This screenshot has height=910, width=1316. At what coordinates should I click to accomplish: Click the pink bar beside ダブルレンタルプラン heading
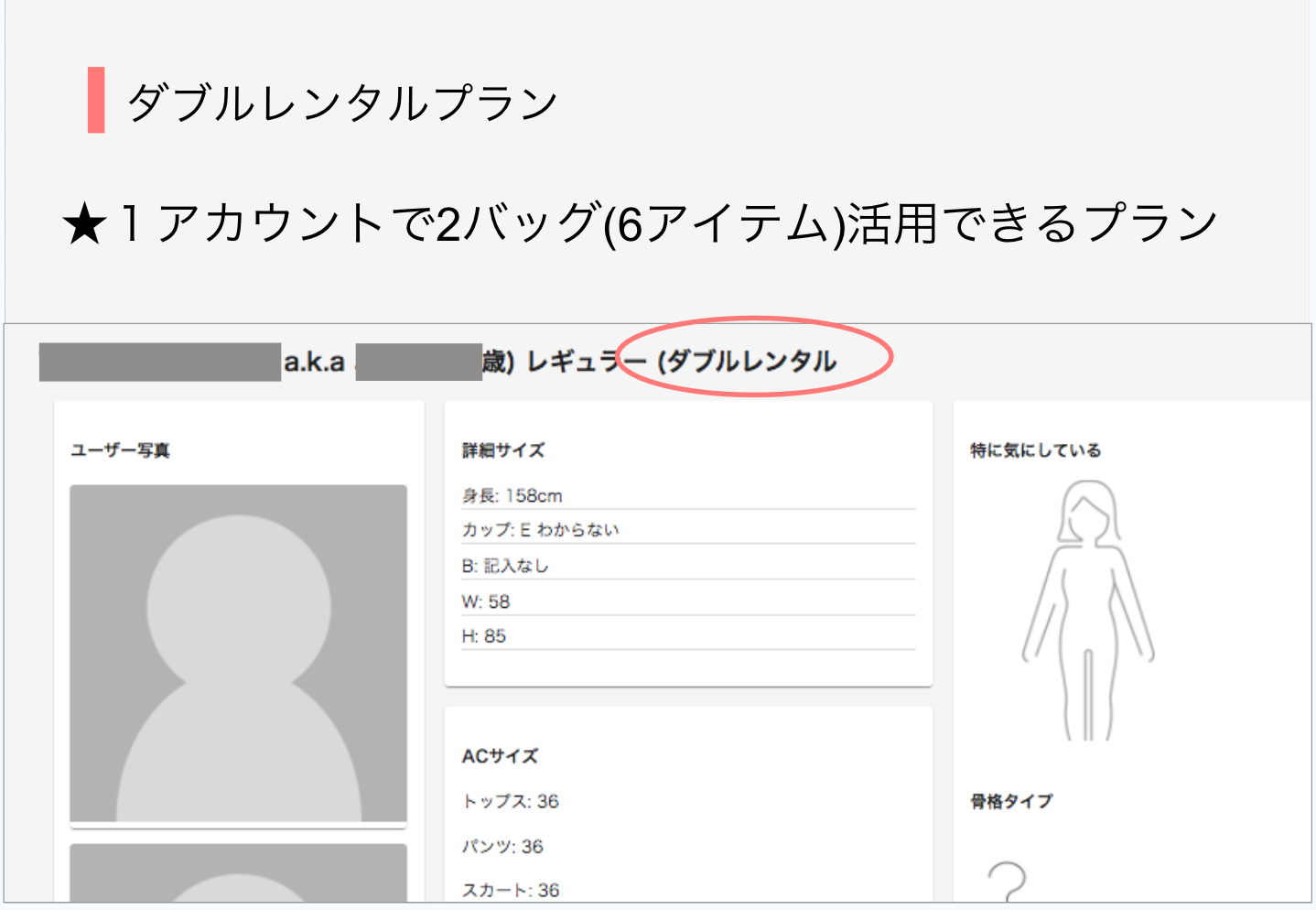point(96,100)
